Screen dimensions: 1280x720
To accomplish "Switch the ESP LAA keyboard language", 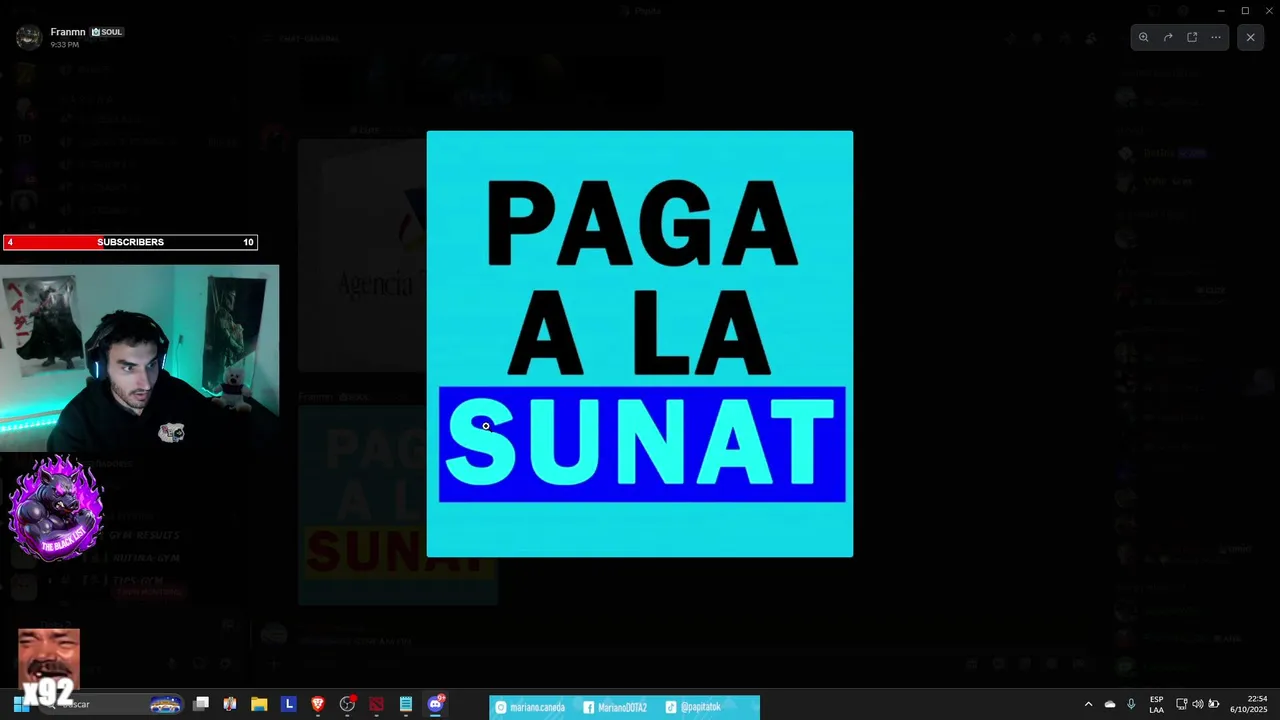I will 1156,704.
